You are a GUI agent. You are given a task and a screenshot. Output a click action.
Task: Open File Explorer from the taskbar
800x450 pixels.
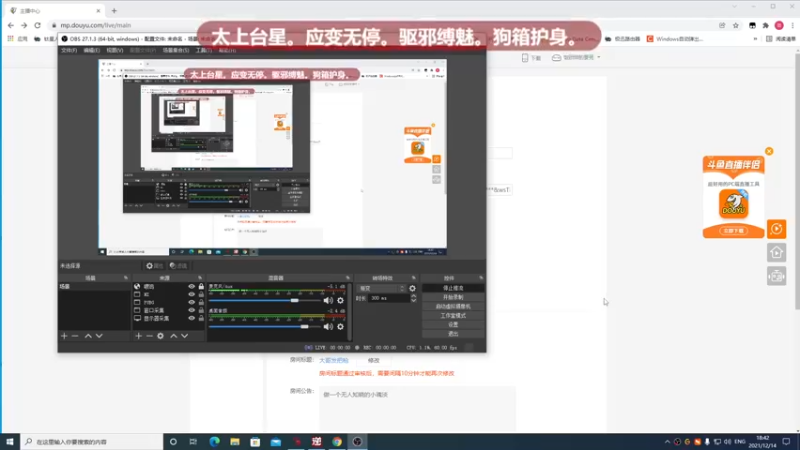[235, 442]
